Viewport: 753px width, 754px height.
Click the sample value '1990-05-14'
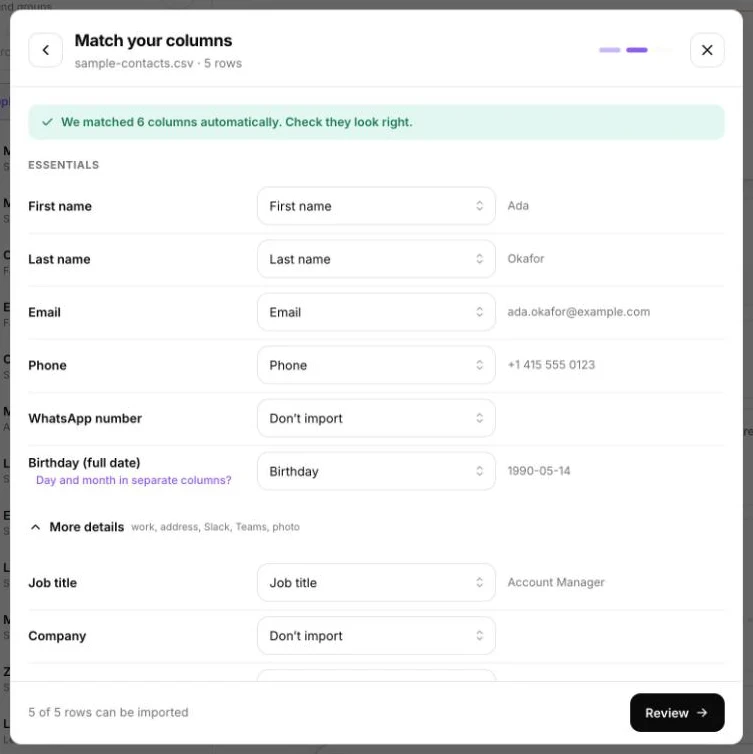click(539, 471)
